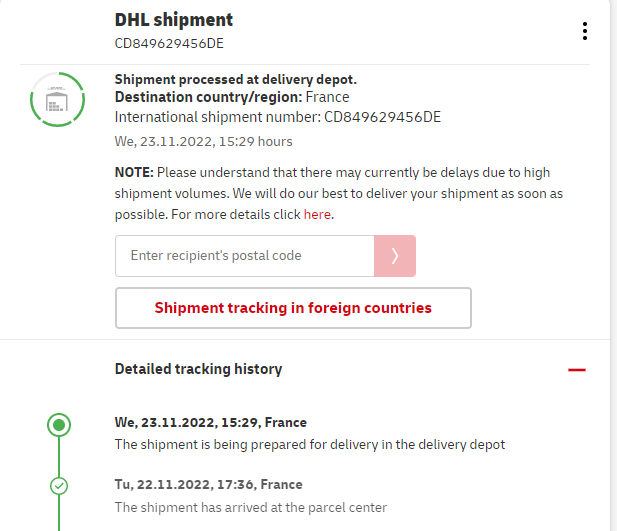This screenshot has width=617, height=531.
Task: Click the Detailed tracking history heading
Action: coord(199,369)
